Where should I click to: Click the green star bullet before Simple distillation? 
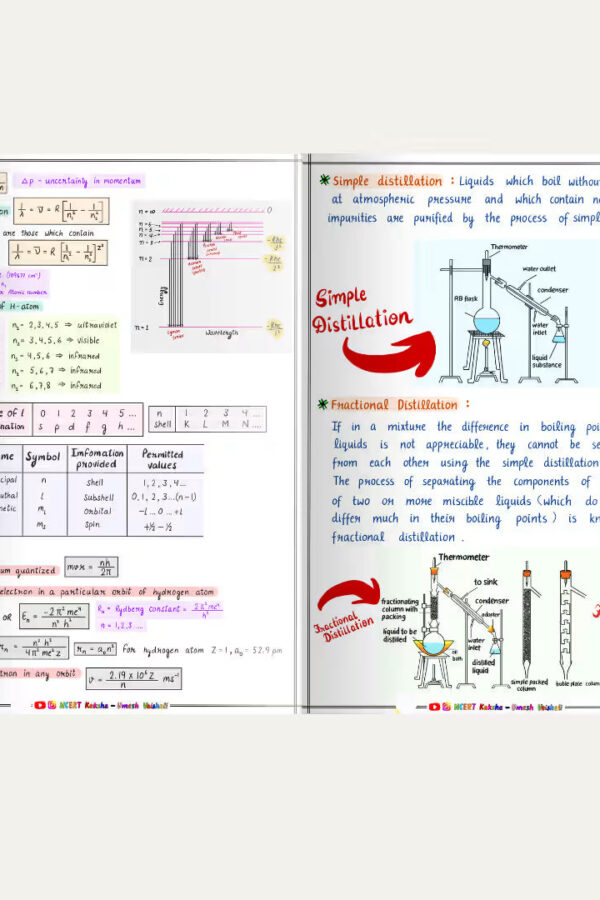click(x=324, y=180)
